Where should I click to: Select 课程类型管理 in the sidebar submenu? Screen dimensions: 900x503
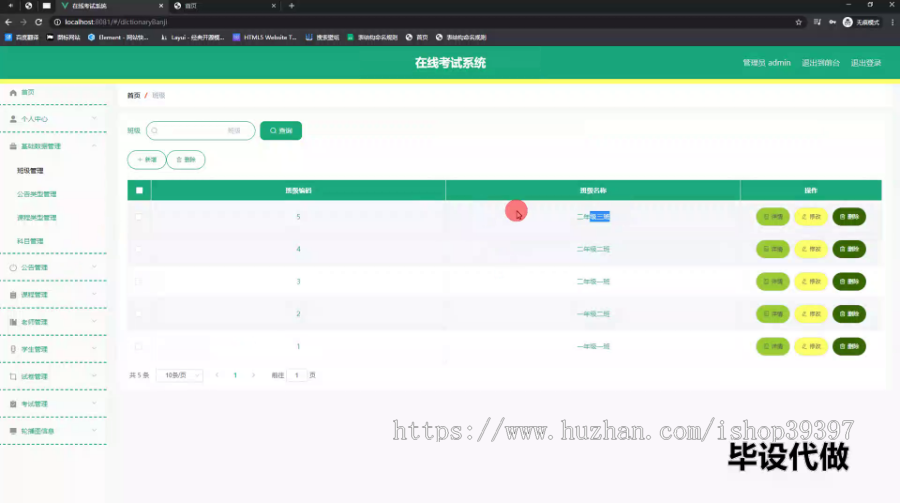pyautogui.click(x=37, y=218)
